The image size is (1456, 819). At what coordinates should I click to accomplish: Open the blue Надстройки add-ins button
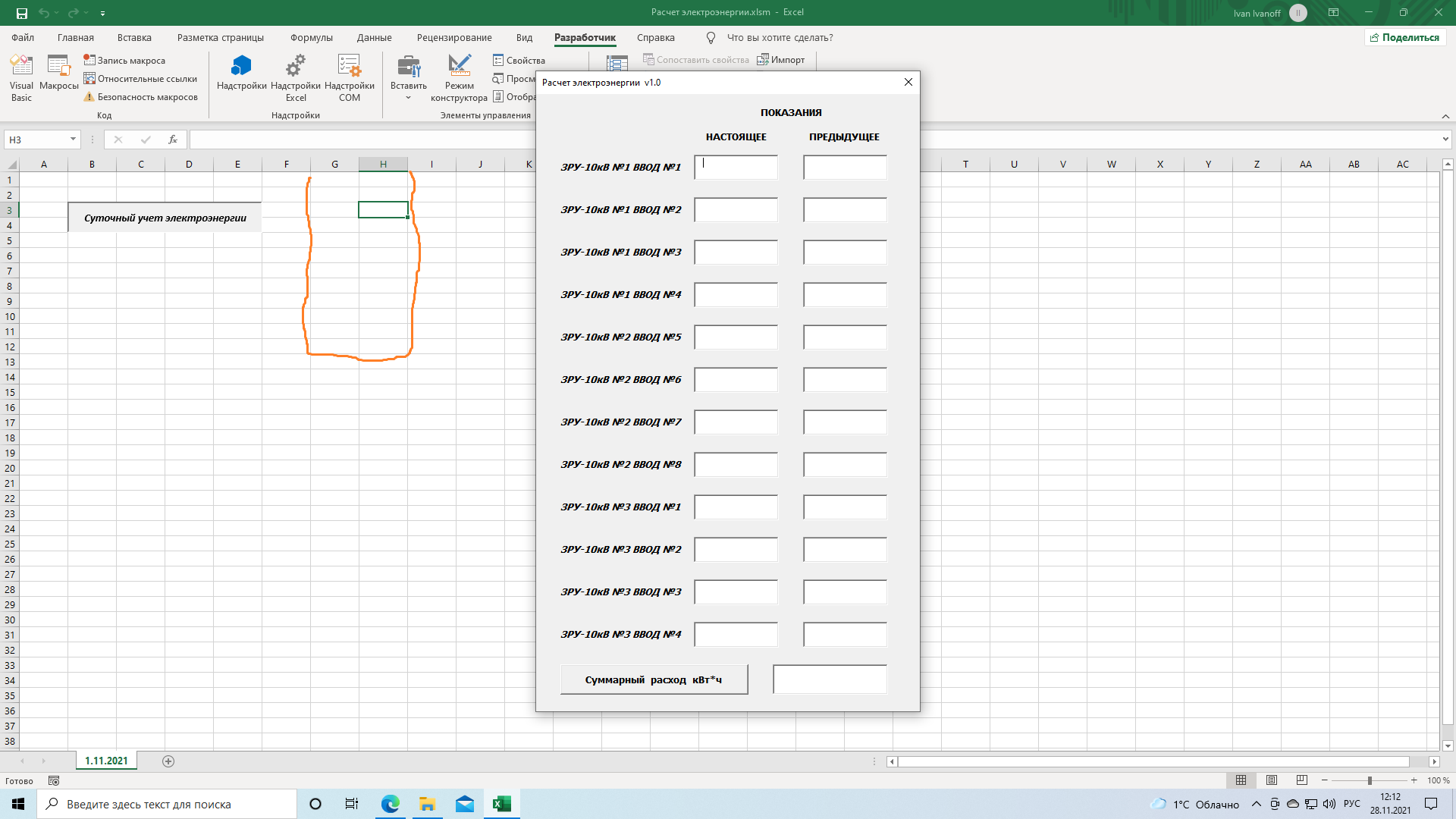241,73
